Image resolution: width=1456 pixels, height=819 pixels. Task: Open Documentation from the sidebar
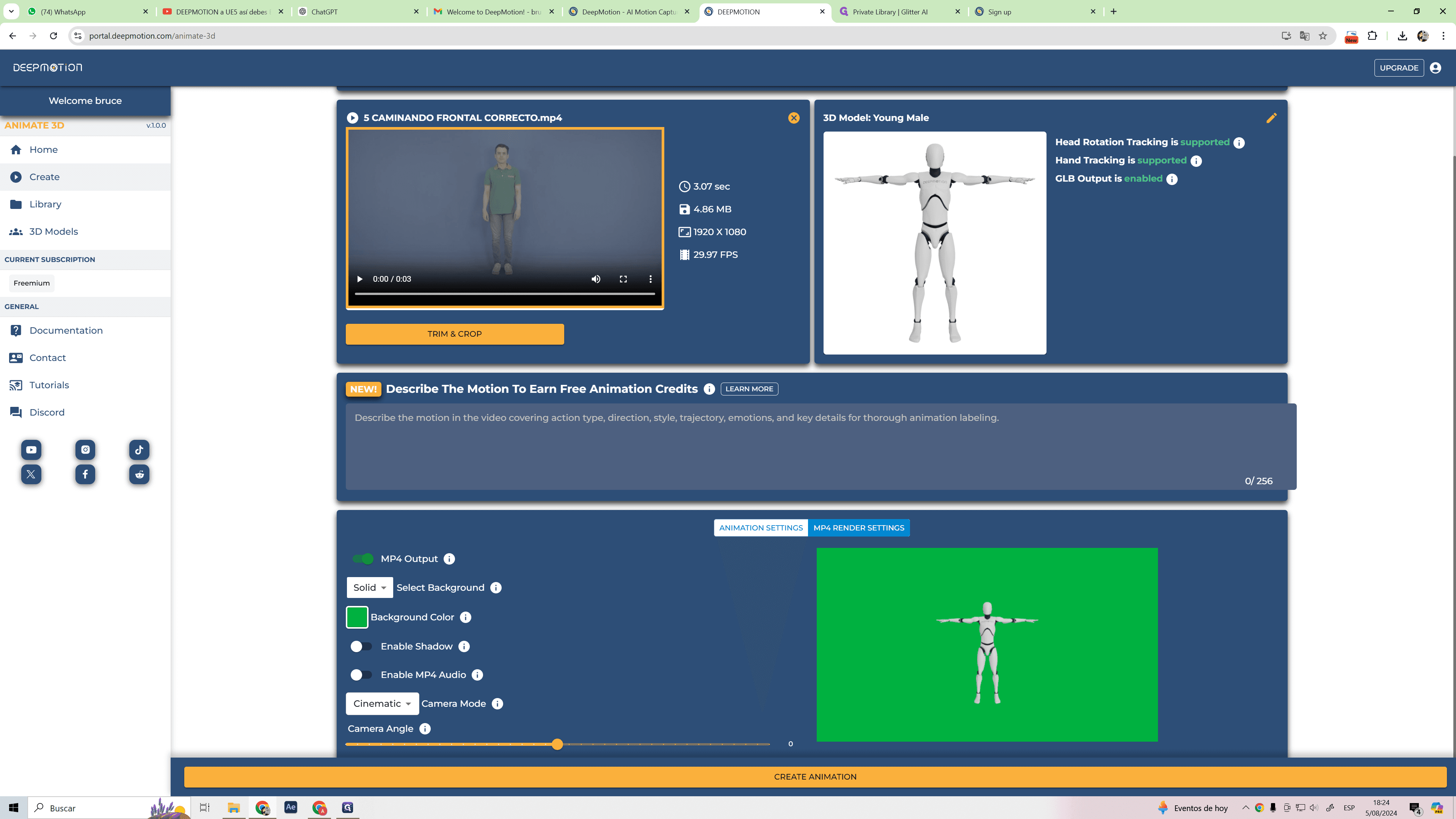pyautogui.click(x=85, y=331)
